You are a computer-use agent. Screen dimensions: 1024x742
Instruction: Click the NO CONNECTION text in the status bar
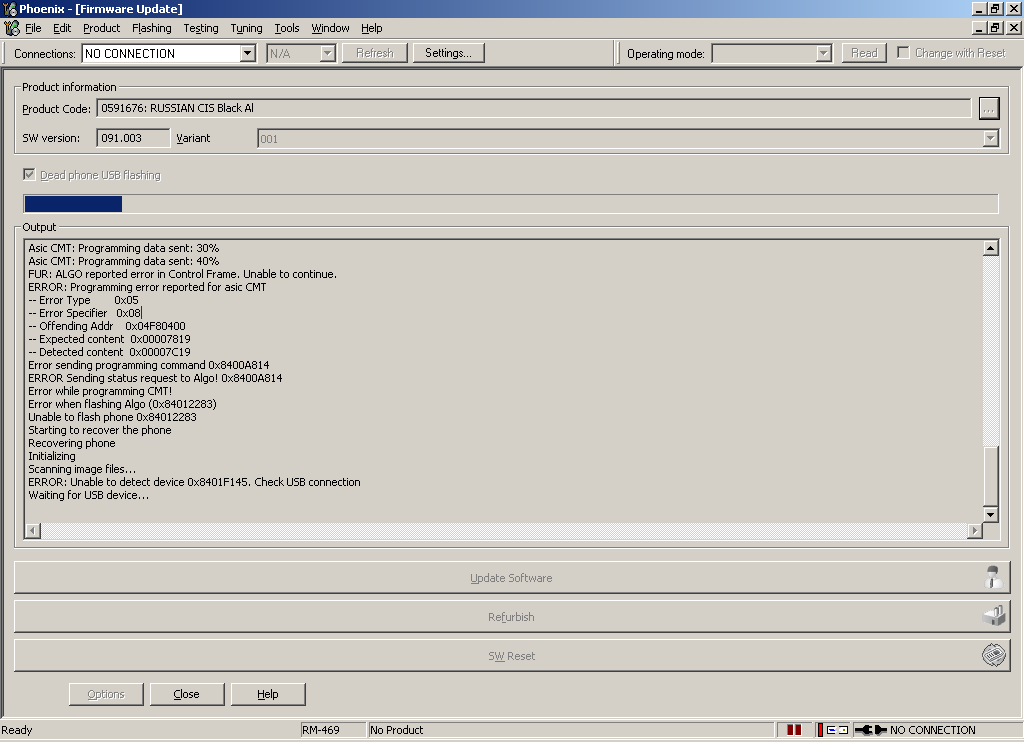click(933, 730)
